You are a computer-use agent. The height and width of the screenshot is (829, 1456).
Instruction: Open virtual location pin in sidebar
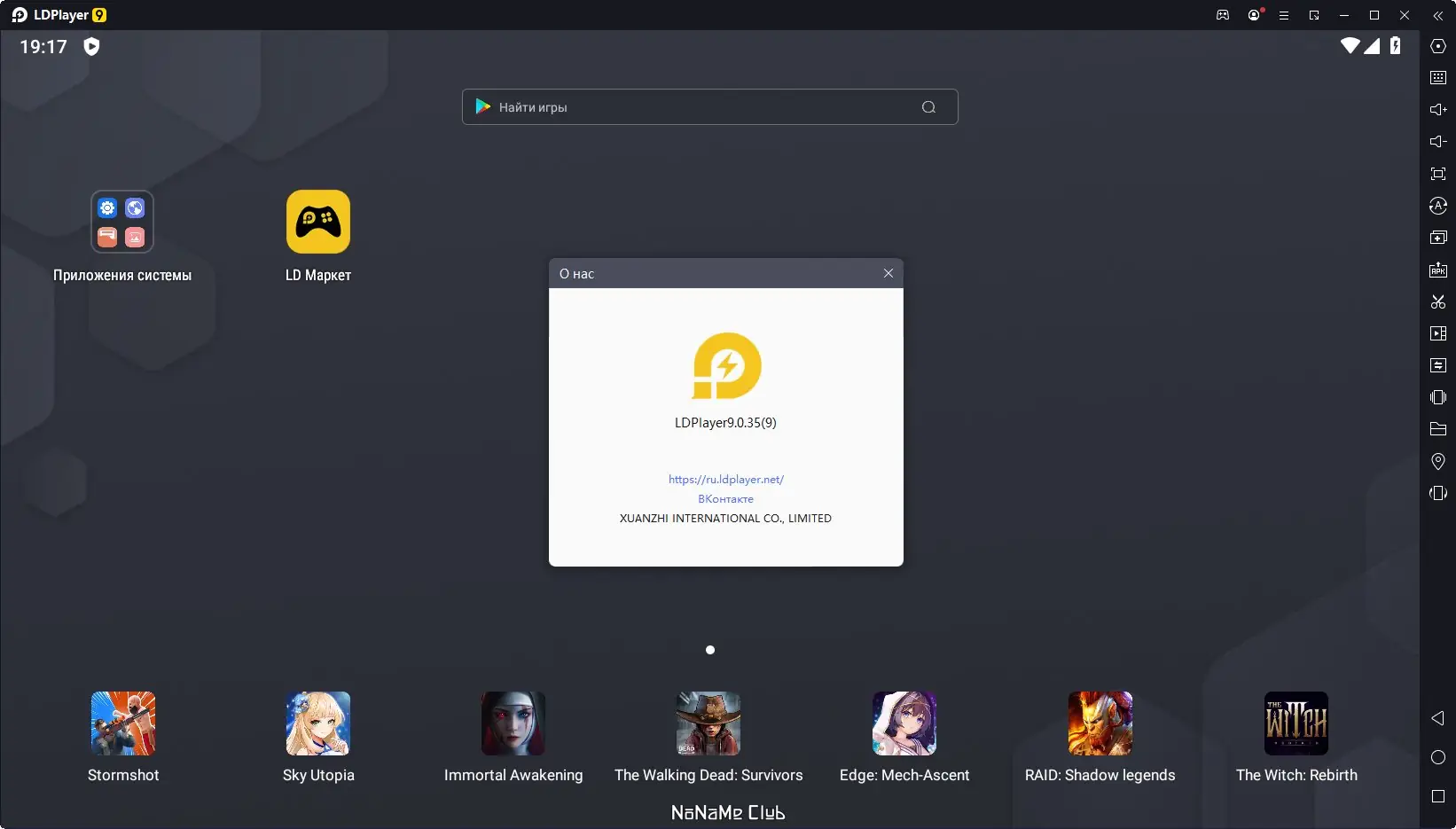point(1438,461)
